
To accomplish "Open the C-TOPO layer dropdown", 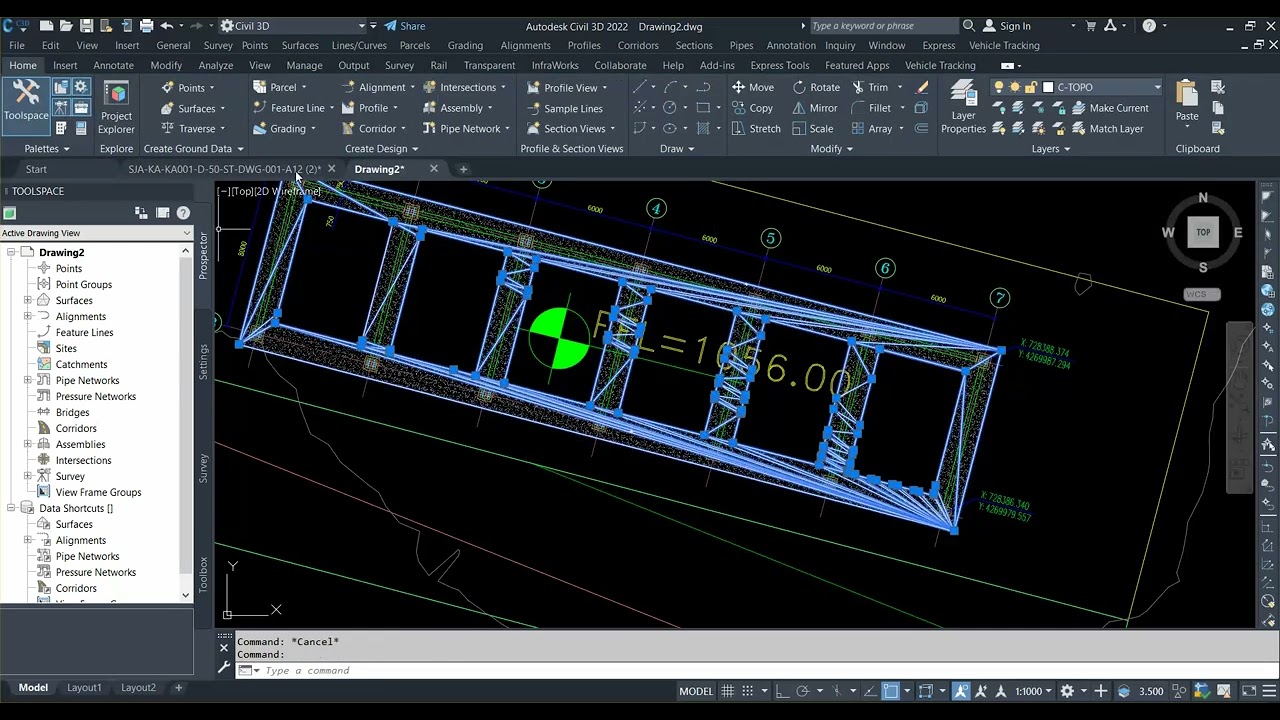I will click(x=1157, y=87).
